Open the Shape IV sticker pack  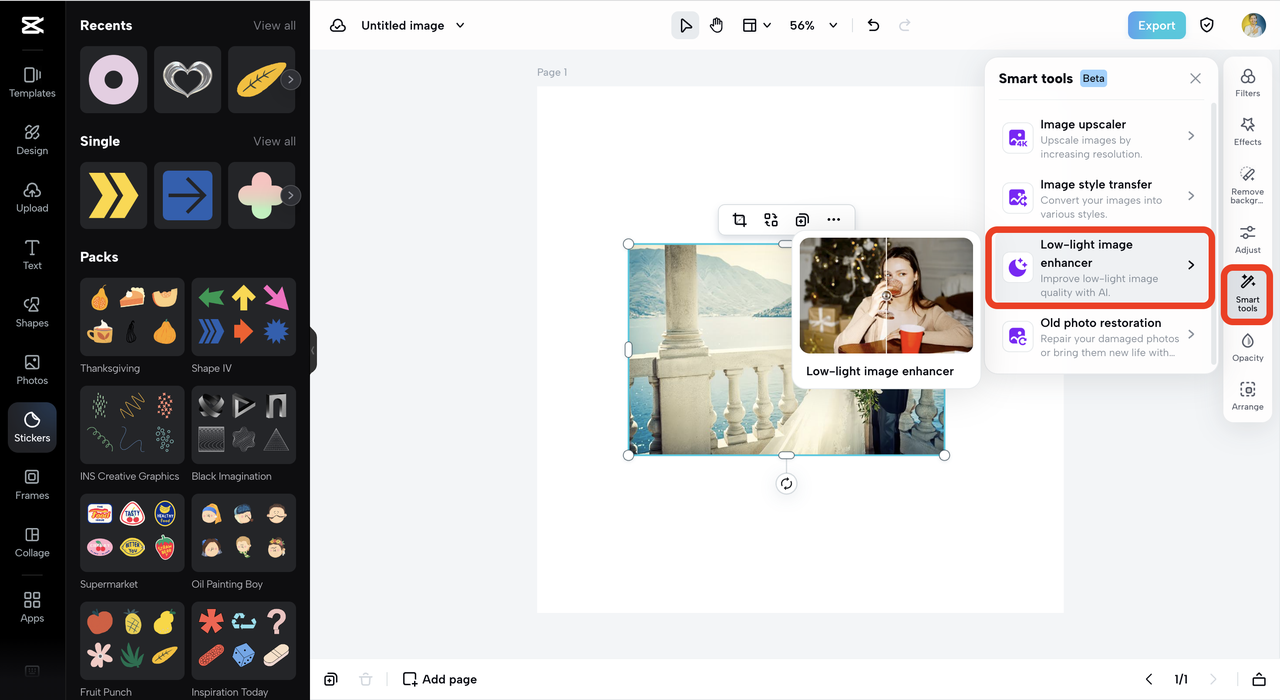[243, 317]
